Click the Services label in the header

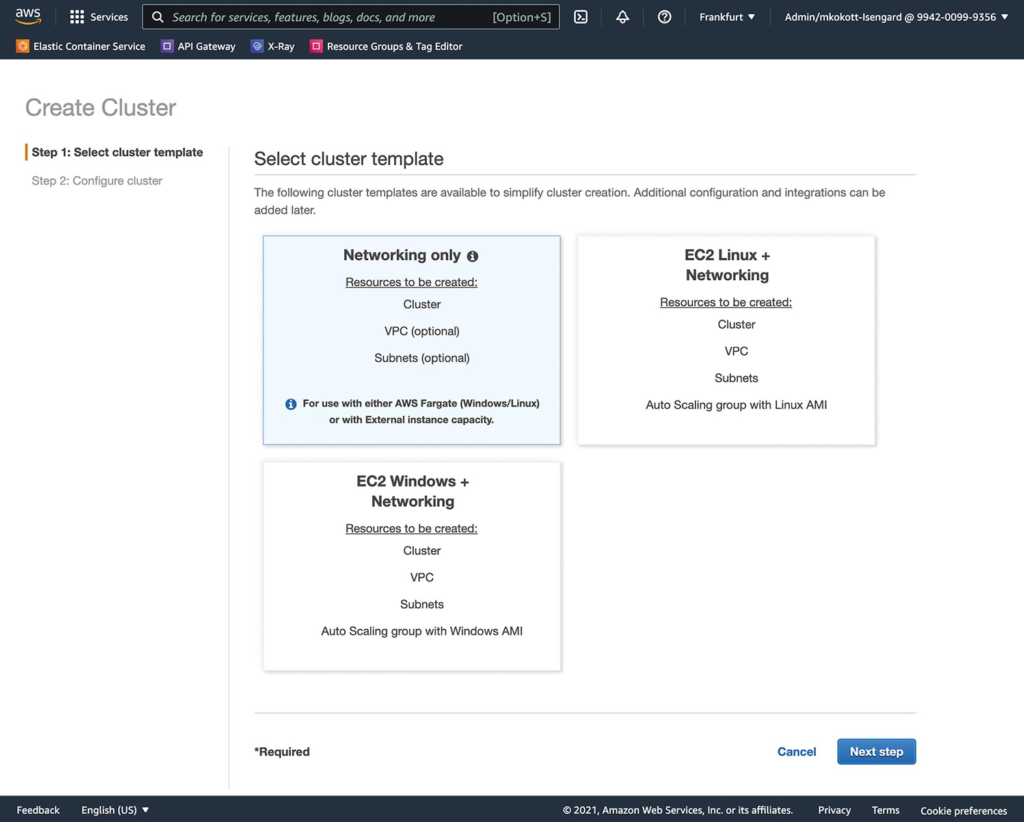pos(109,17)
